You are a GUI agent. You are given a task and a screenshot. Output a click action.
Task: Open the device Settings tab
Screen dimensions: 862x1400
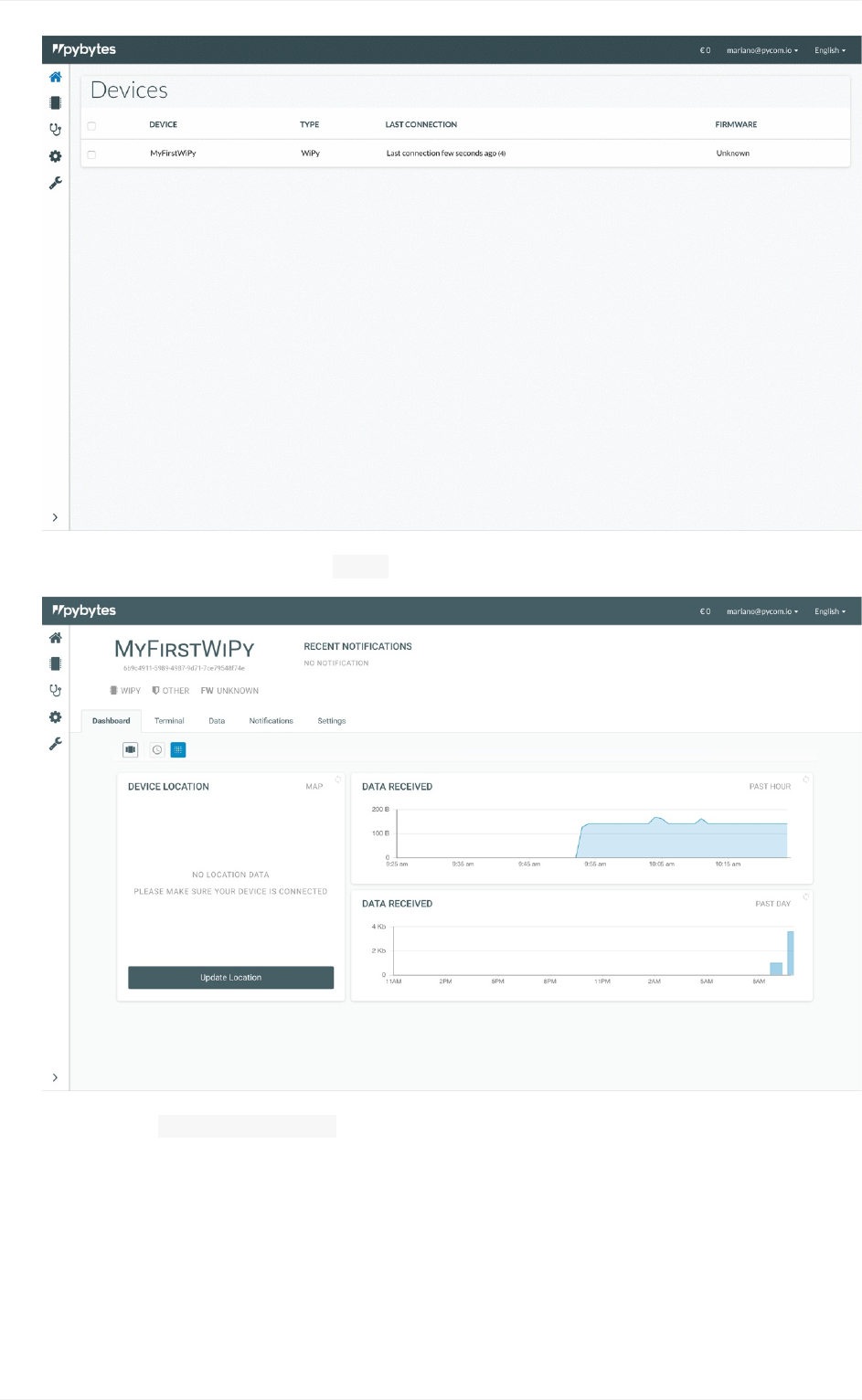tap(332, 721)
